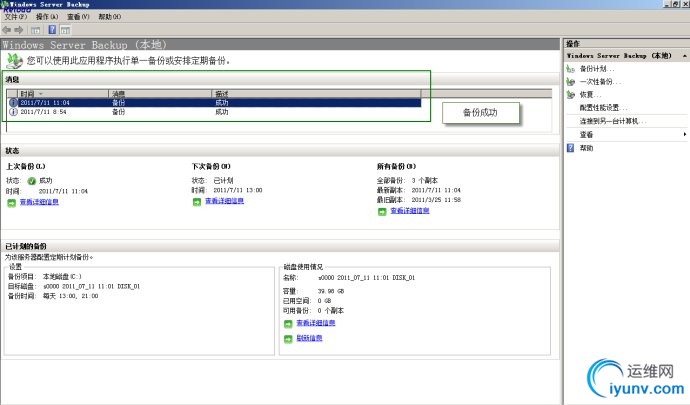Click the 刷新信息 link
The image size is (690, 405).
(309, 338)
